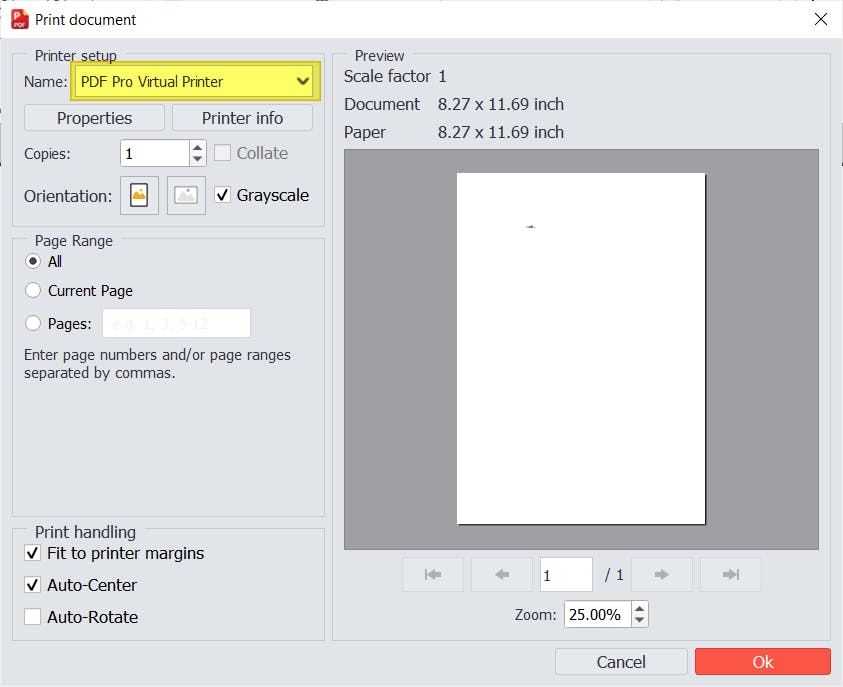Viewport: 843px width, 687px height.
Task: Click the next-page navigation arrow
Action: (664, 574)
